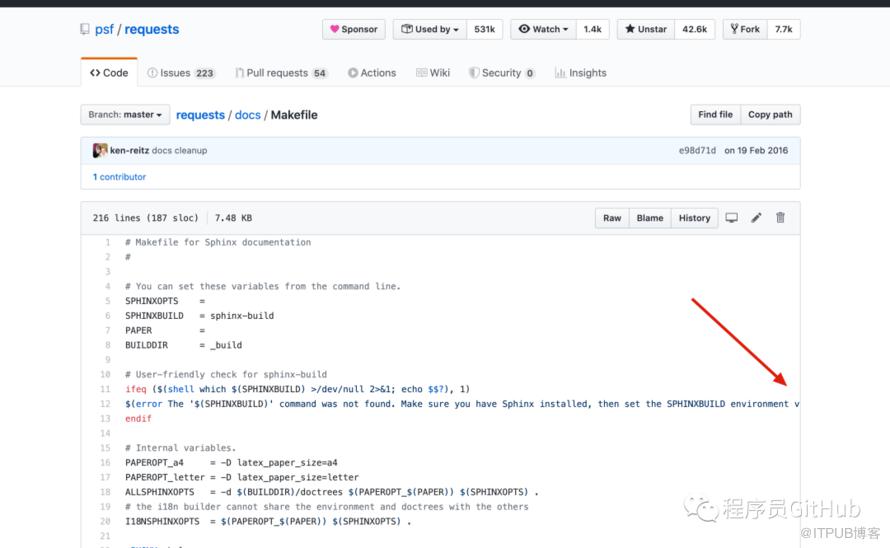
Task: Click the Issues tab circle icon
Action: point(152,73)
